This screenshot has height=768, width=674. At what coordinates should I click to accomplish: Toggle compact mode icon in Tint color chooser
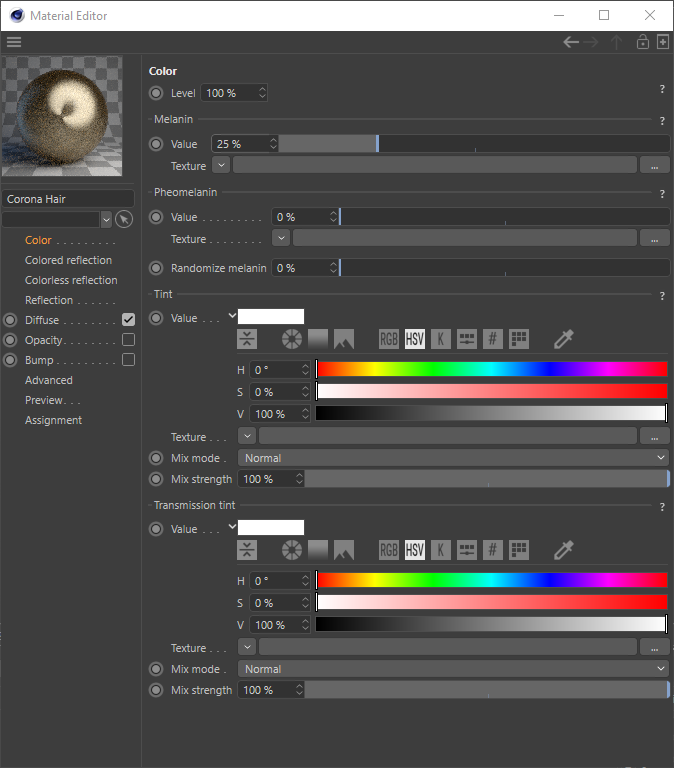pos(247,339)
